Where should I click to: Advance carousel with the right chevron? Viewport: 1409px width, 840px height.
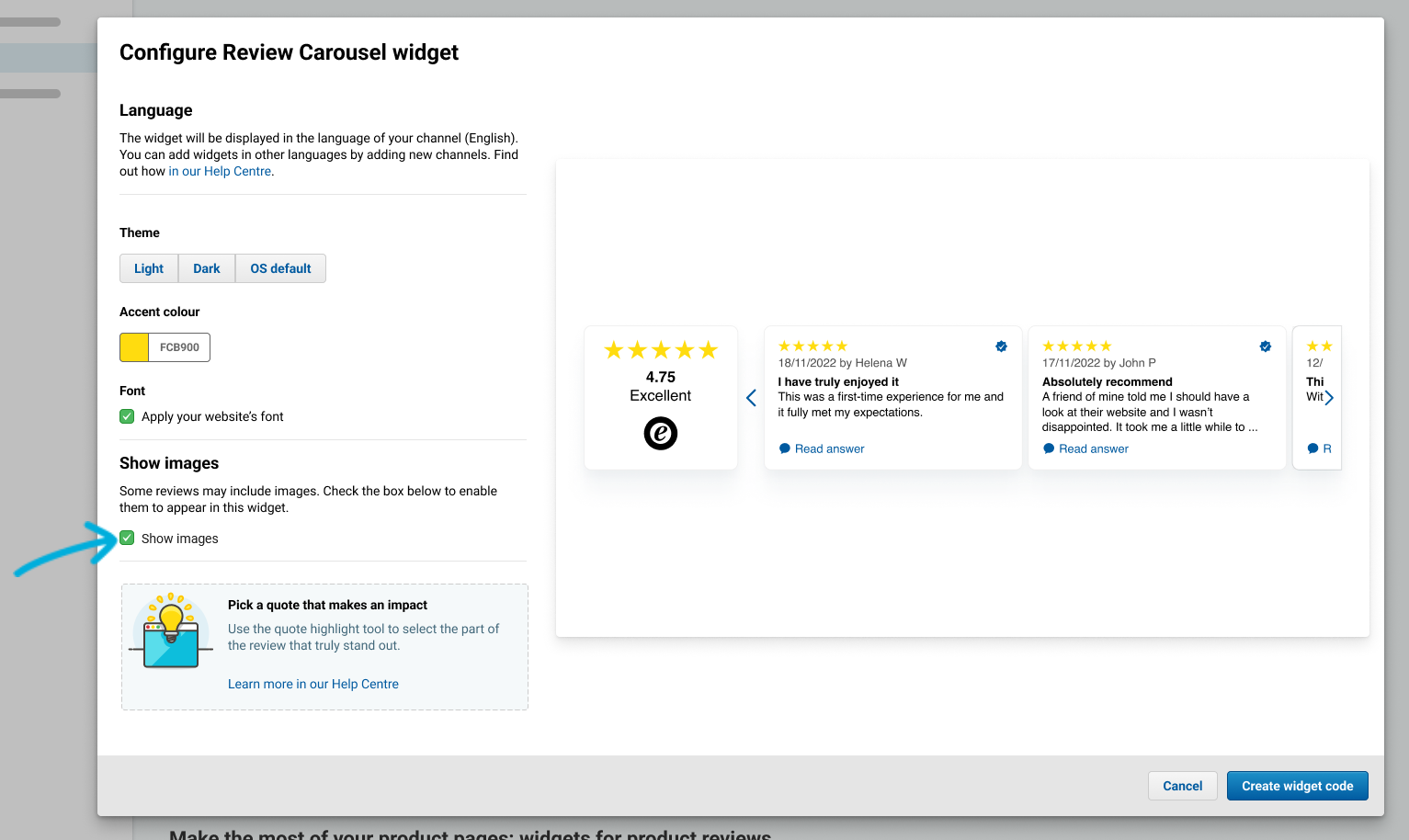pyautogui.click(x=1329, y=398)
